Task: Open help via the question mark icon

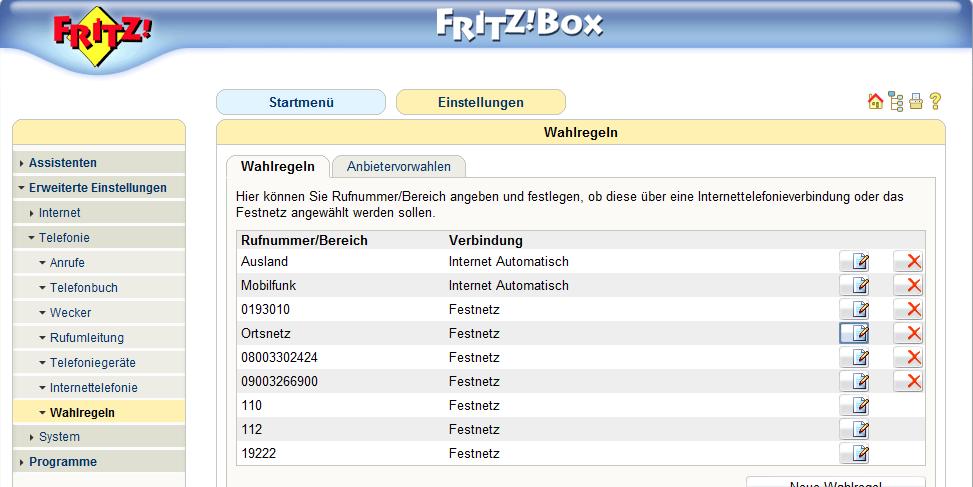Action: [935, 101]
